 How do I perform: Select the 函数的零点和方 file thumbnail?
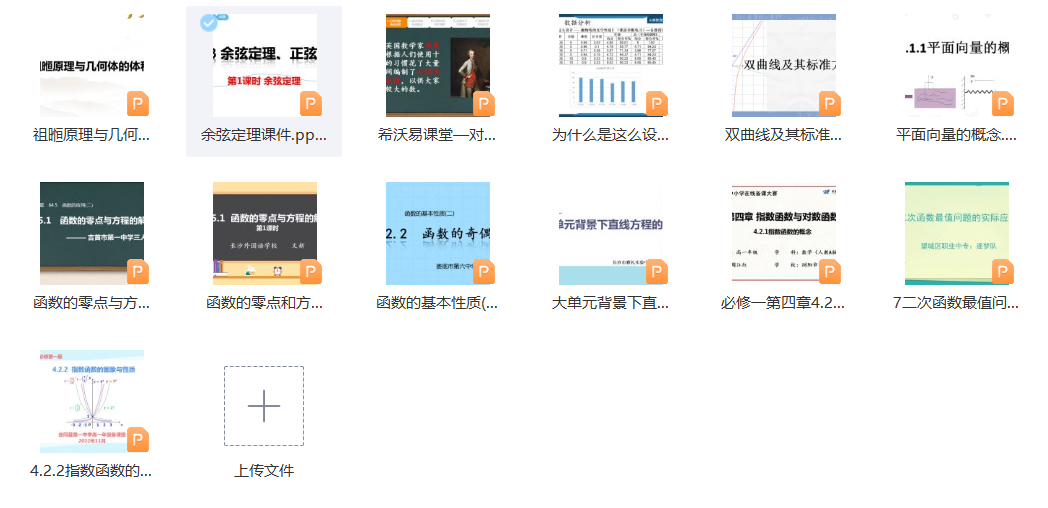[x=264, y=233]
